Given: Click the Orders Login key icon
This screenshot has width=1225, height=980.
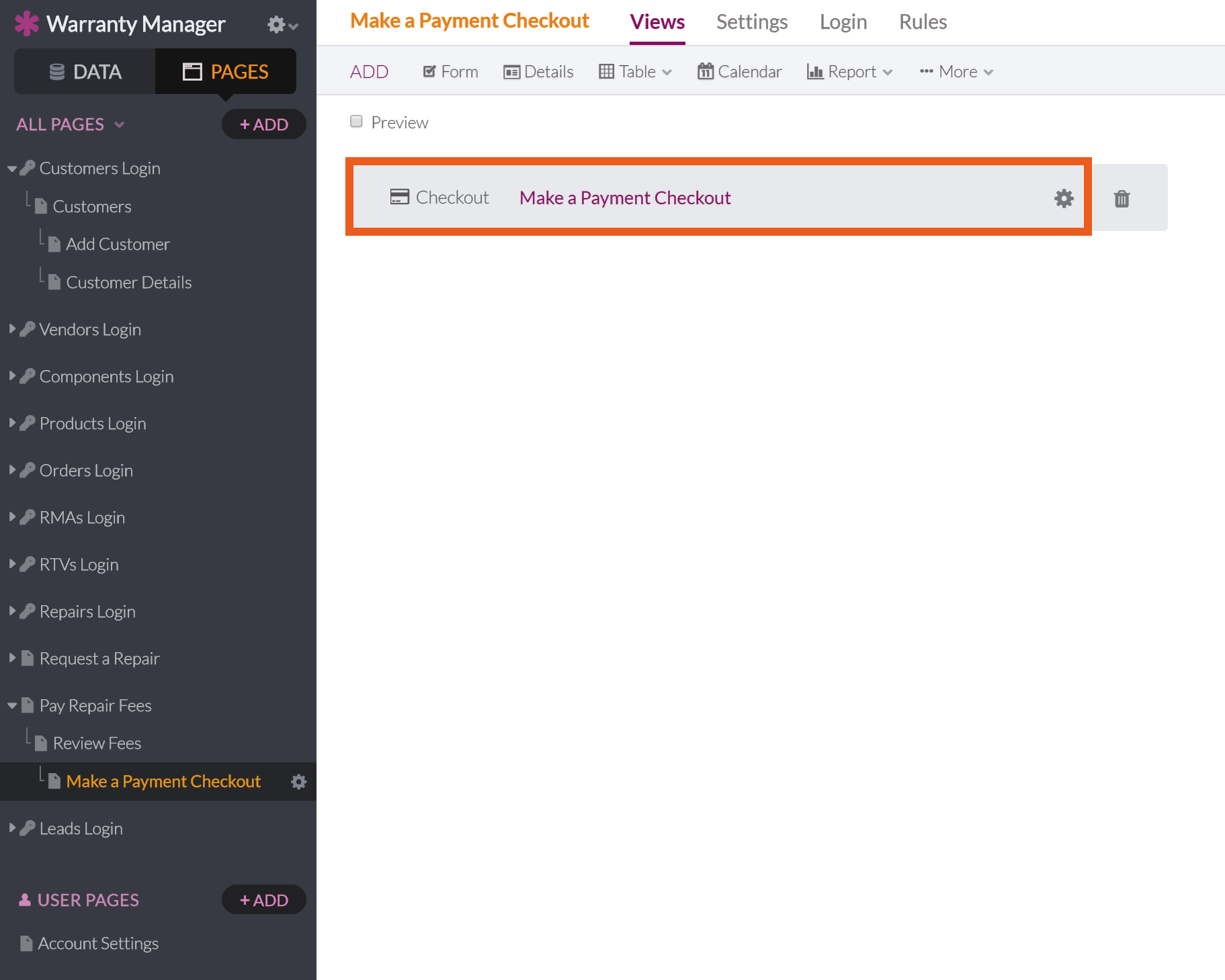Looking at the screenshot, I should tap(28, 470).
